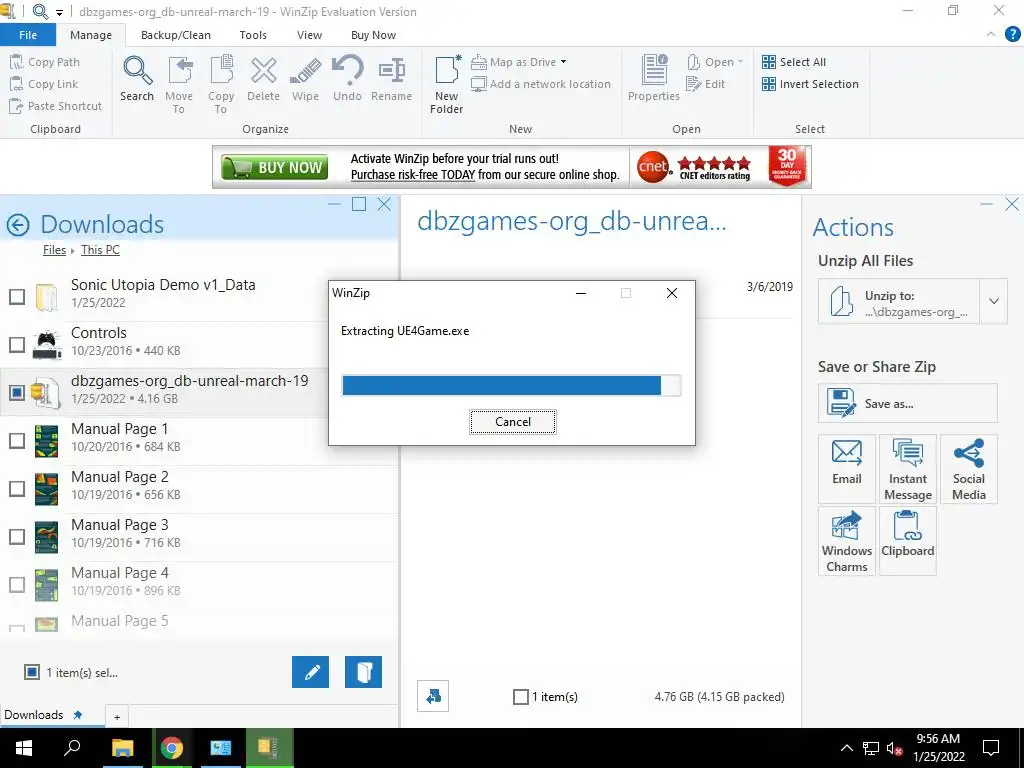Open Chrome from the taskbar
This screenshot has width=1024, height=768.
172,748
